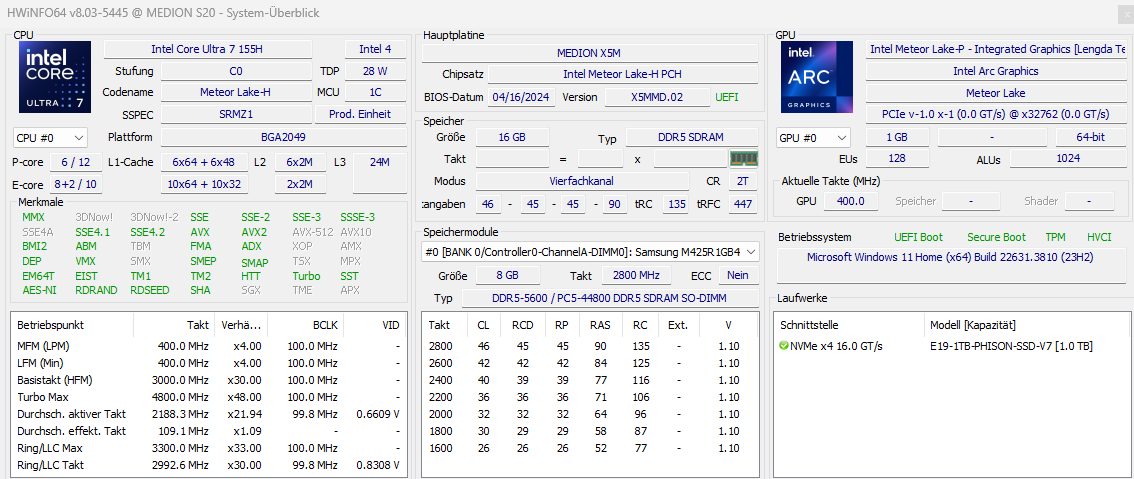This screenshot has width=1134, height=479.
Task: Click the Prod. Einheit field
Action: tap(360, 114)
